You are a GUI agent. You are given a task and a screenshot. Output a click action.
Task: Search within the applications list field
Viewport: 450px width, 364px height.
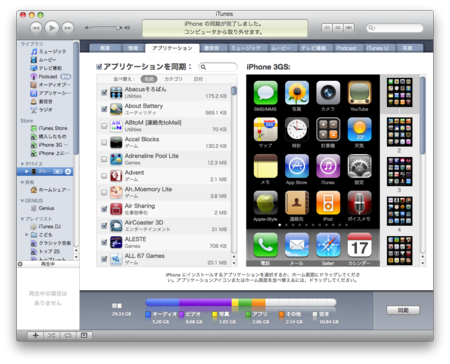[x=218, y=67]
